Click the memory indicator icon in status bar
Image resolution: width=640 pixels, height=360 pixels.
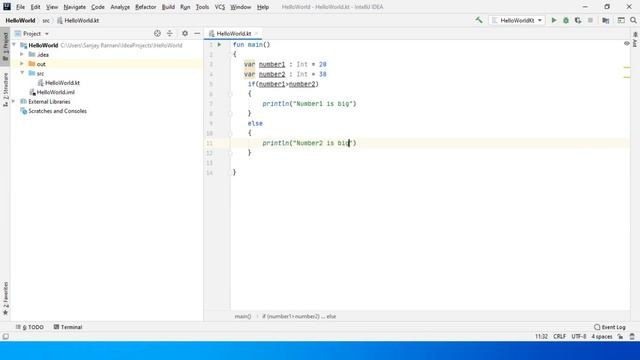(x=632, y=337)
